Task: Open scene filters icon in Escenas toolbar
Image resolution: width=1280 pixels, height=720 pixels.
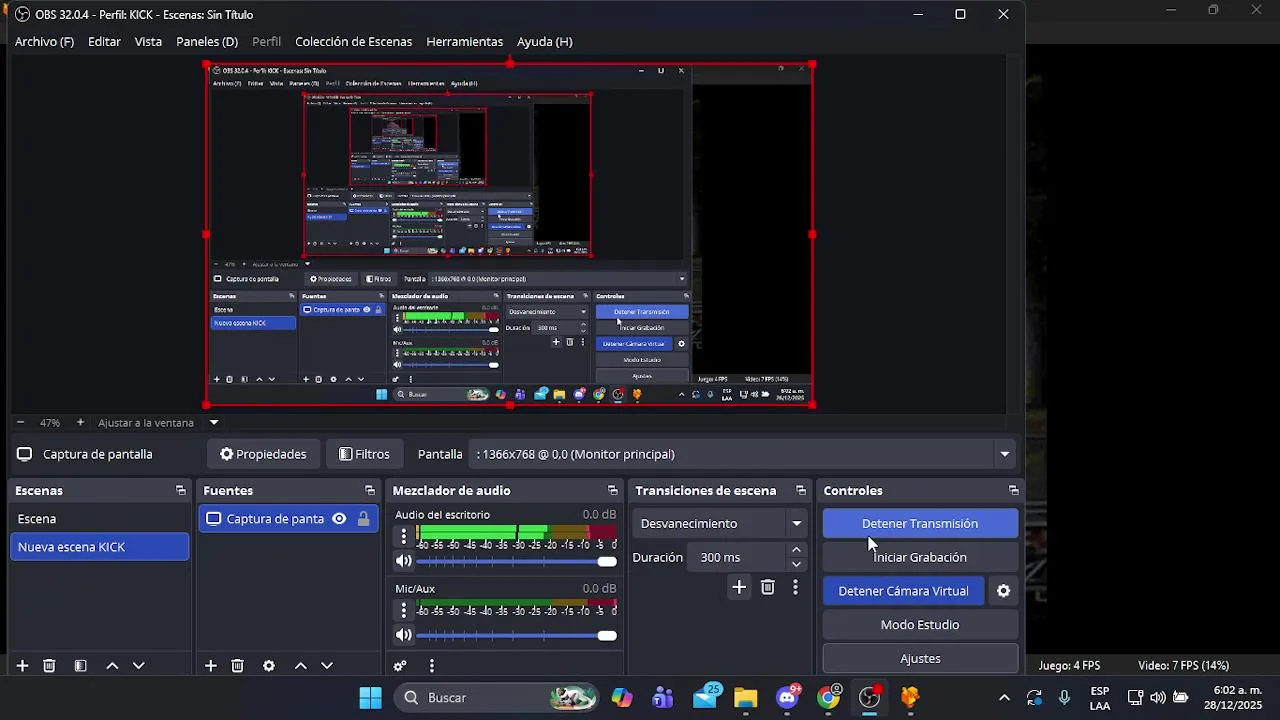Action: (80, 666)
